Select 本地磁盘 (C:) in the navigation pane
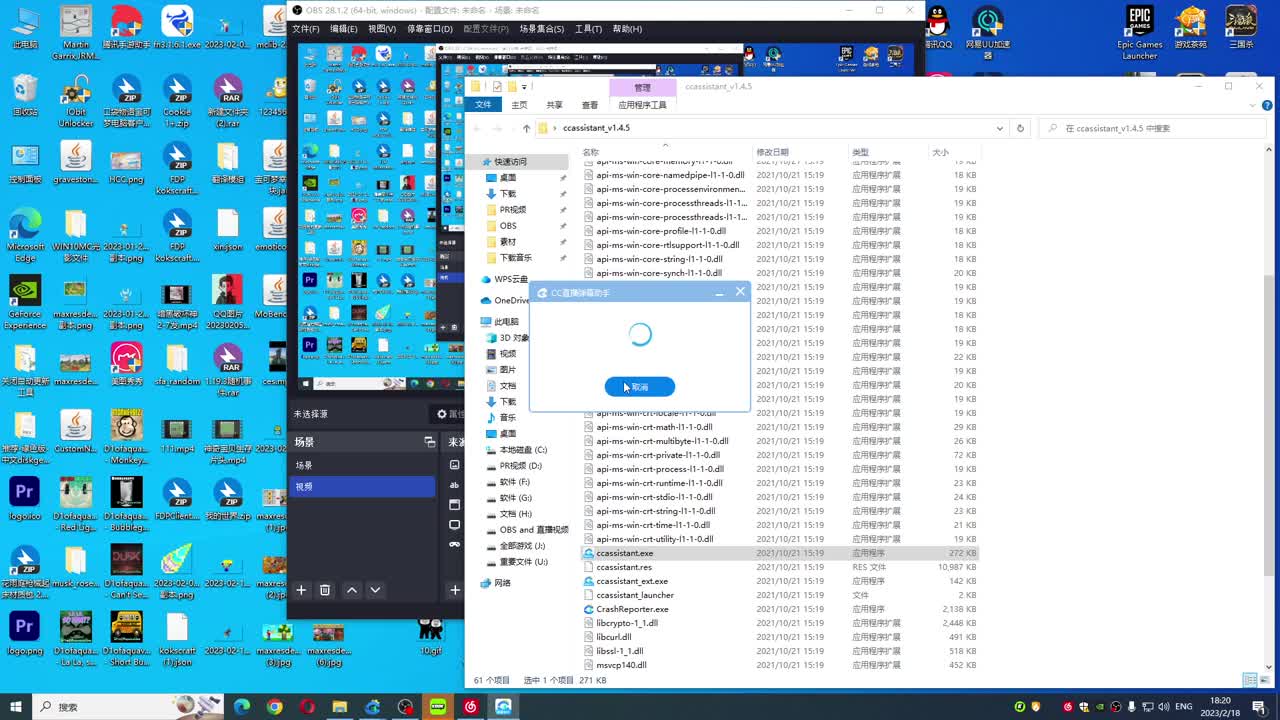The image size is (1280, 720). [523, 450]
